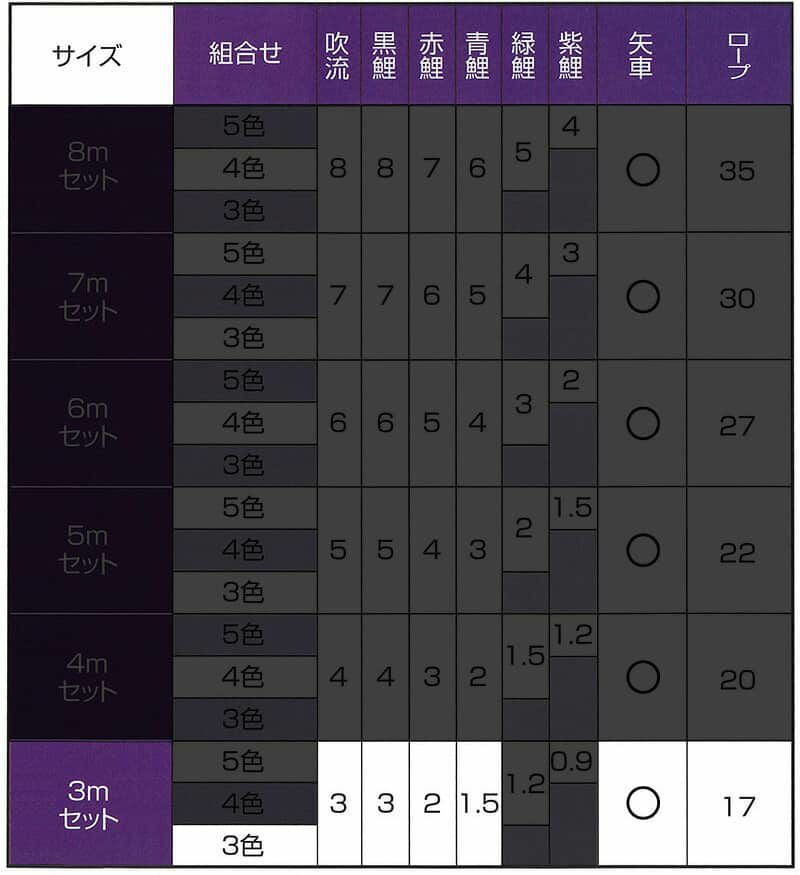
Task: Click the 5m セット row label
Action: pos(89,551)
